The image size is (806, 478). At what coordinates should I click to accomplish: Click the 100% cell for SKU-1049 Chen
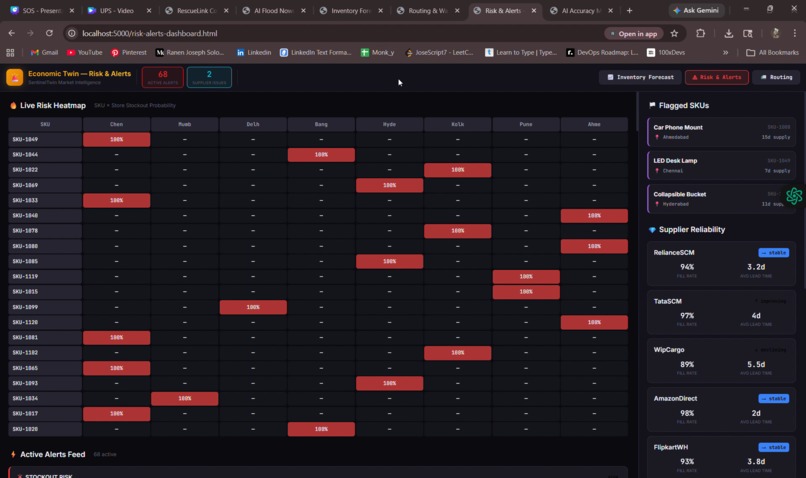point(117,139)
